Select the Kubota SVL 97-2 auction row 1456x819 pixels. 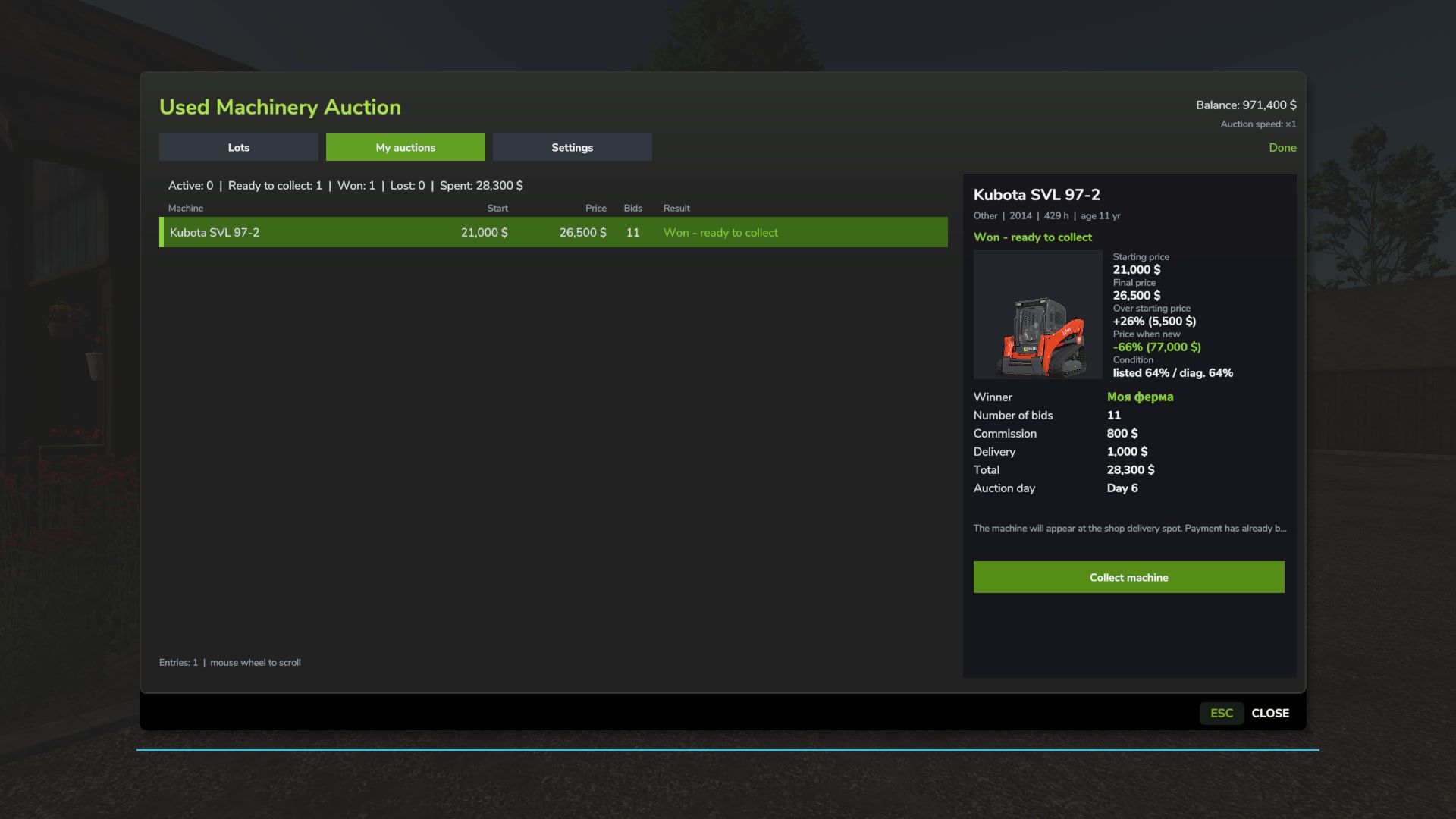click(554, 232)
